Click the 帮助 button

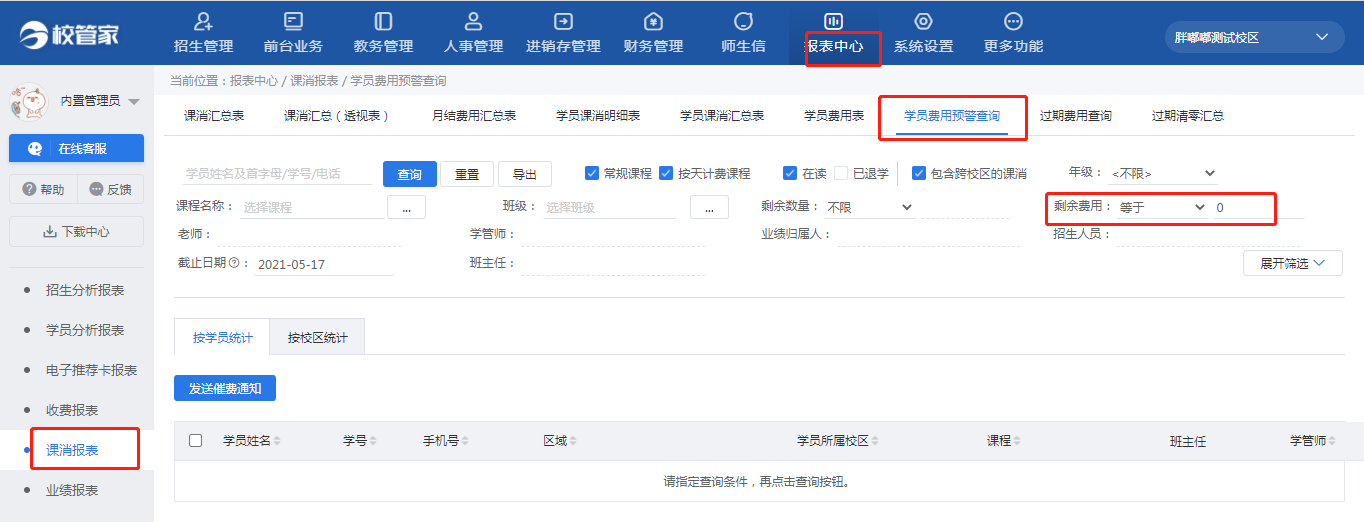coord(43,189)
